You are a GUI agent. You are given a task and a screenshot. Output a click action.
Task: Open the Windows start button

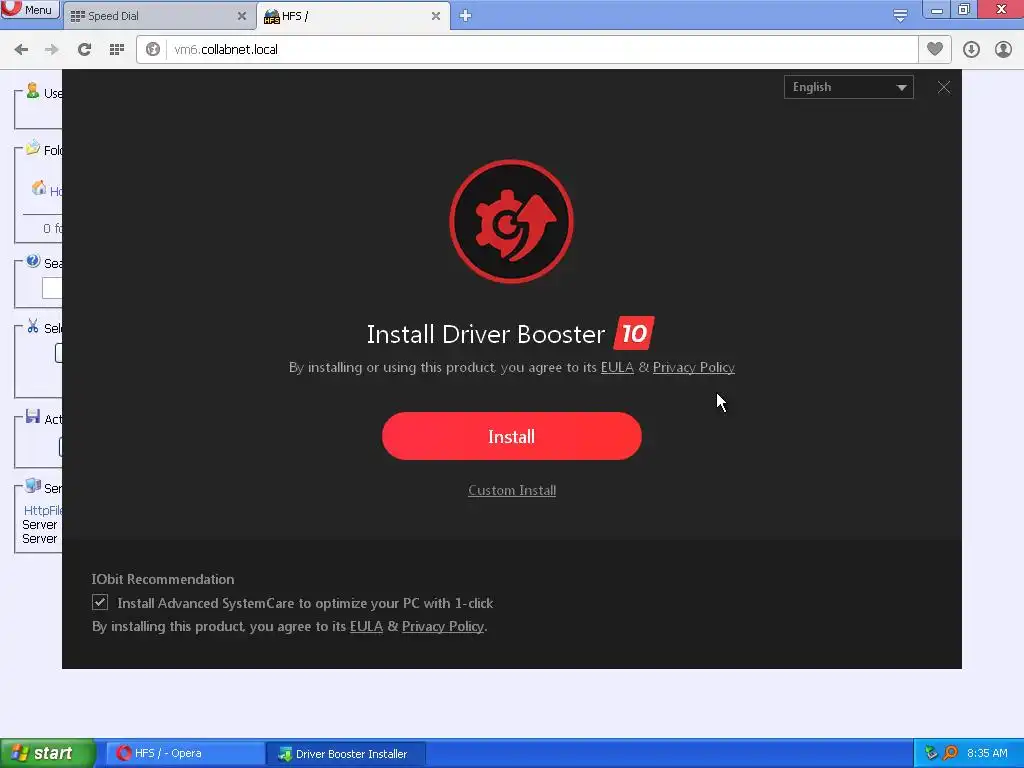pyautogui.click(x=47, y=753)
